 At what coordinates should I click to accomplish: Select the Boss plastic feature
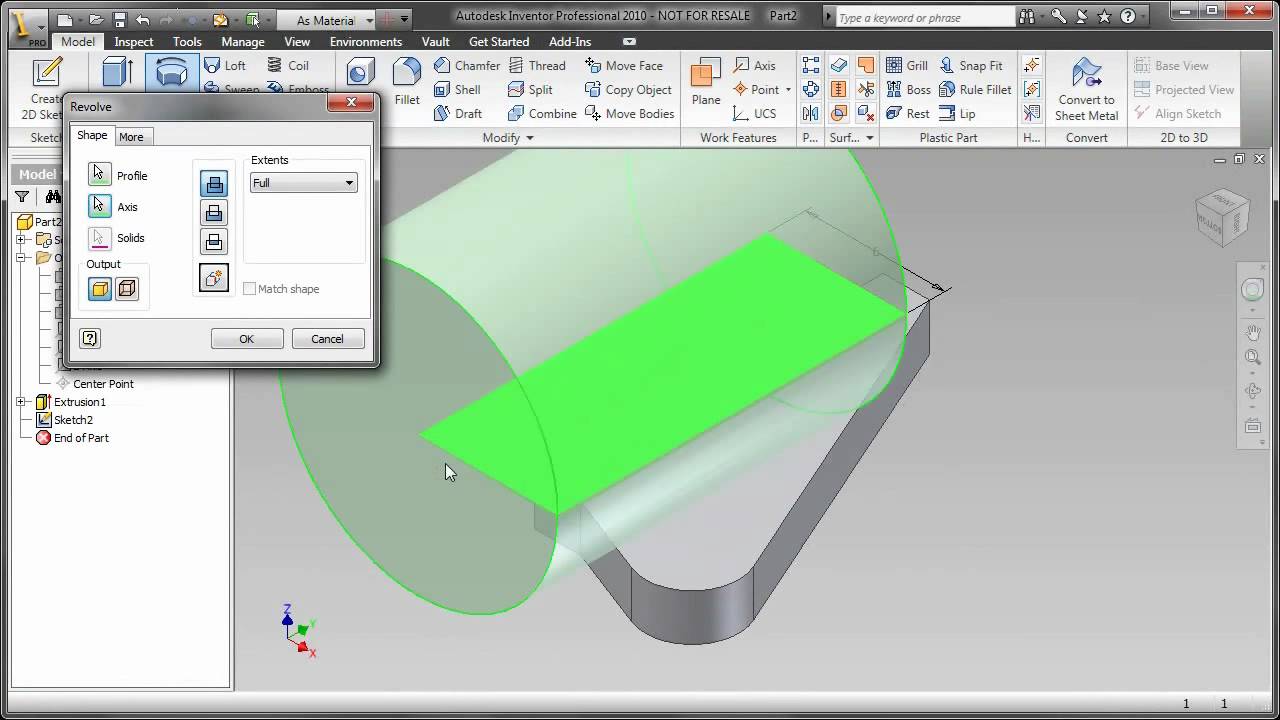(908, 89)
